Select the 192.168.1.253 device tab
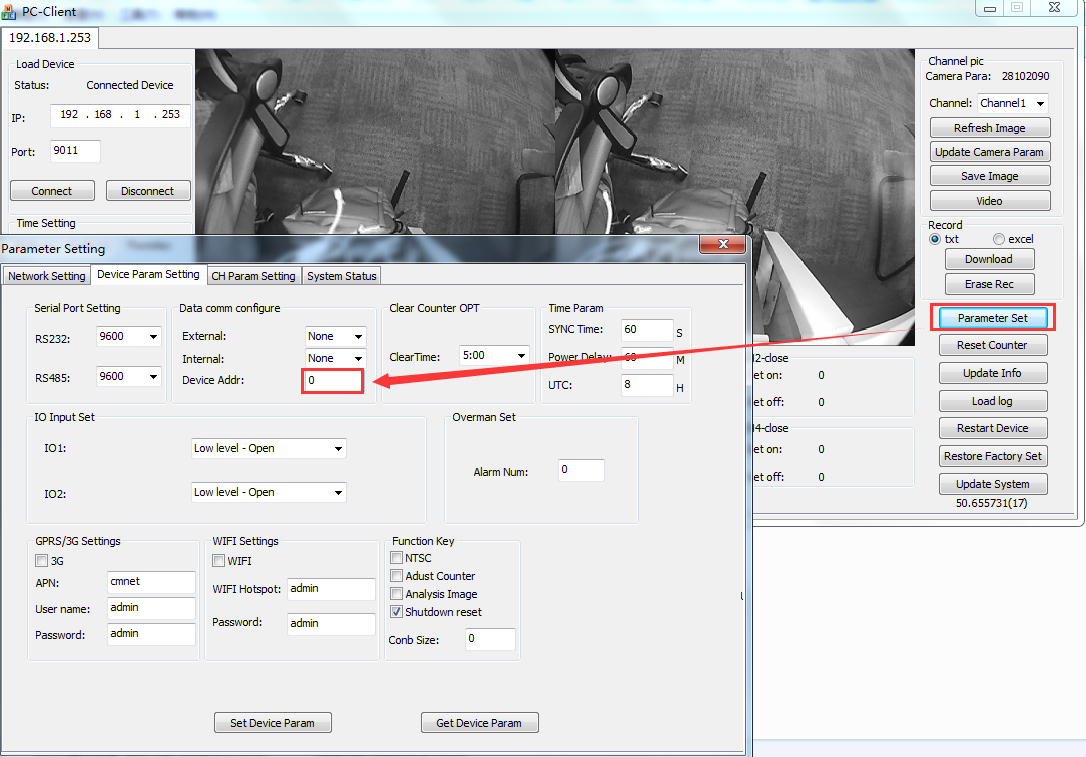 pyautogui.click(x=50, y=37)
